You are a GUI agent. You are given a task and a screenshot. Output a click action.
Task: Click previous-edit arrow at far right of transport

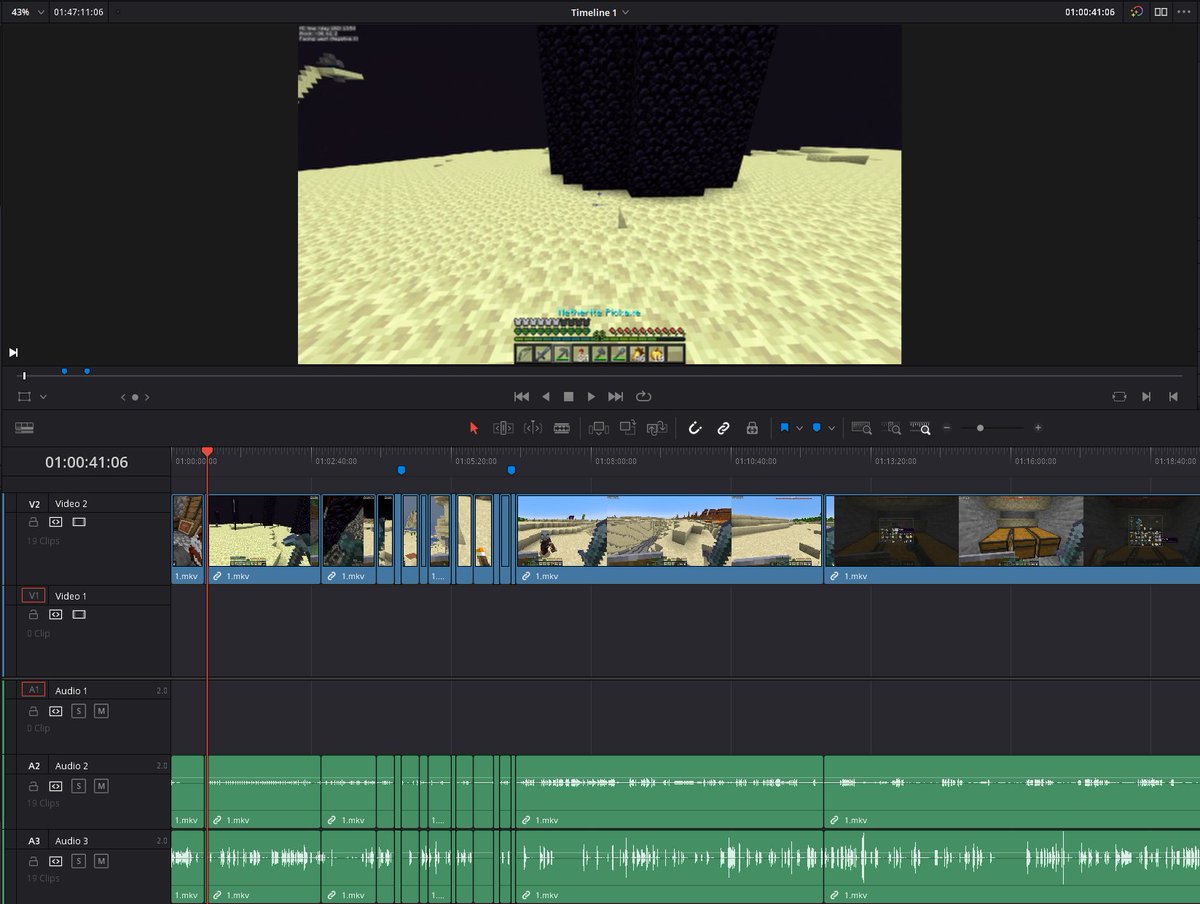coord(1173,397)
